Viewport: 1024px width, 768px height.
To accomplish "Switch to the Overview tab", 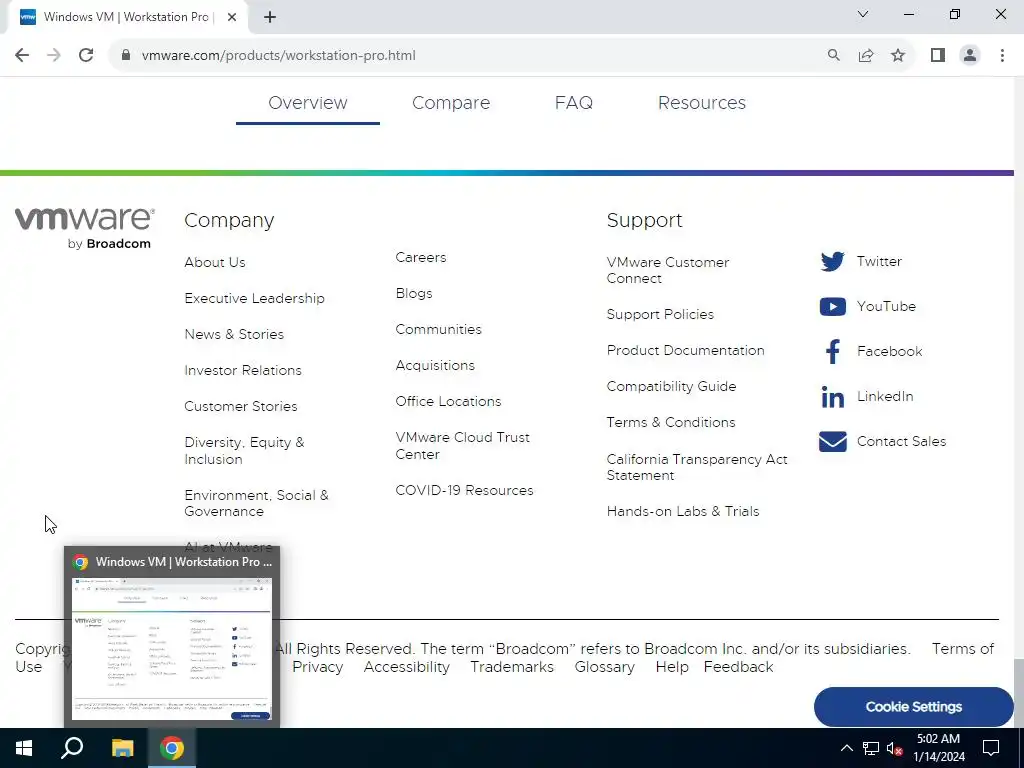I will coord(308,103).
